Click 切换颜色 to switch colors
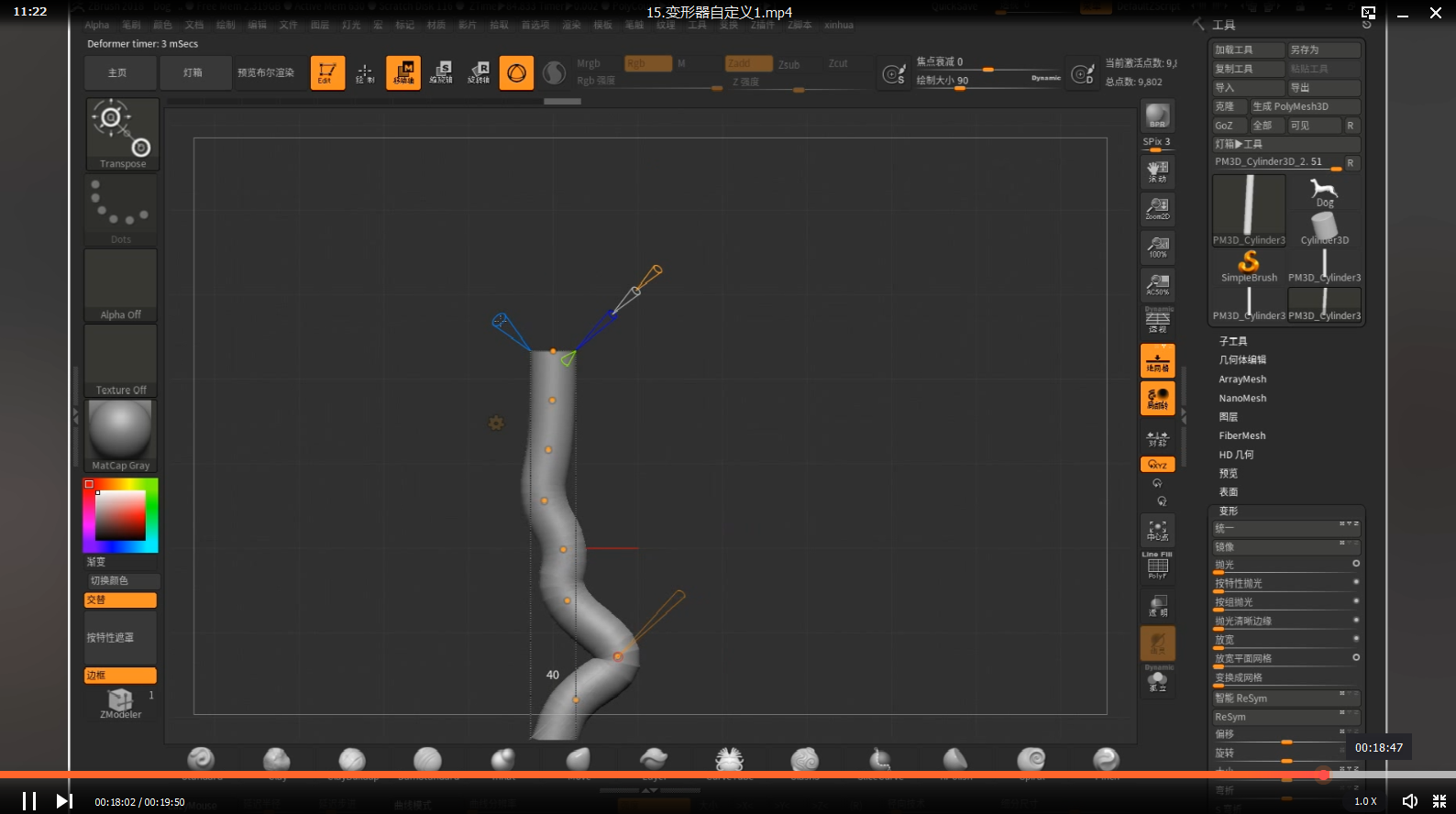Image resolution: width=1456 pixels, height=814 pixels. (122, 581)
